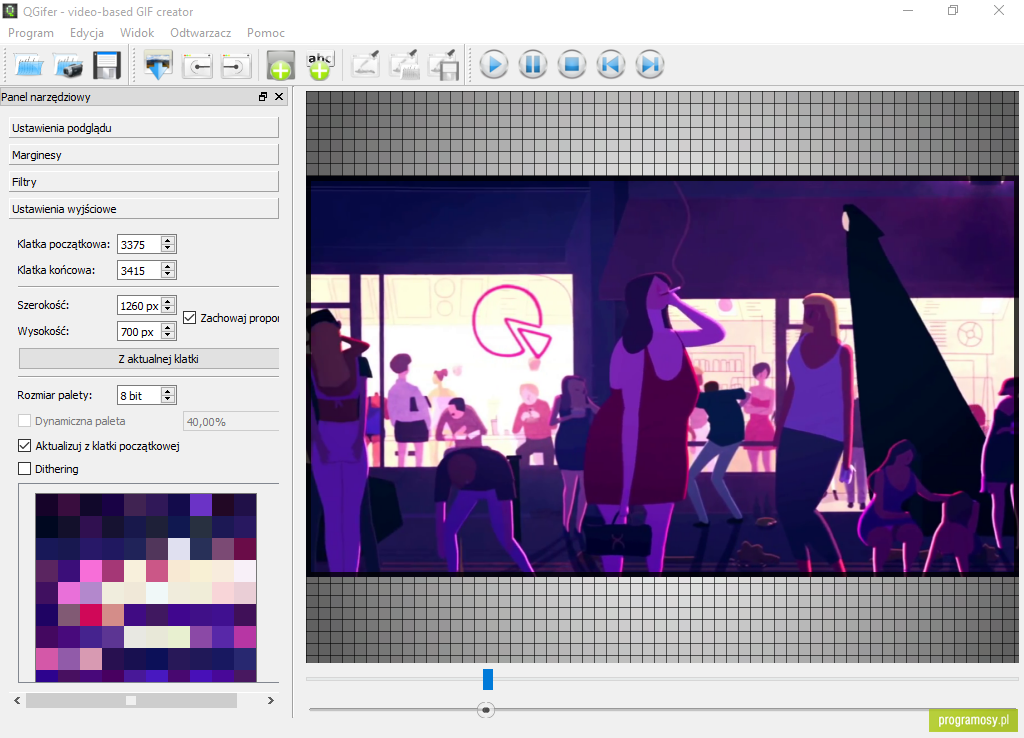Add text object abc icon
The height and width of the screenshot is (738, 1024).
click(x=320, y=65)
